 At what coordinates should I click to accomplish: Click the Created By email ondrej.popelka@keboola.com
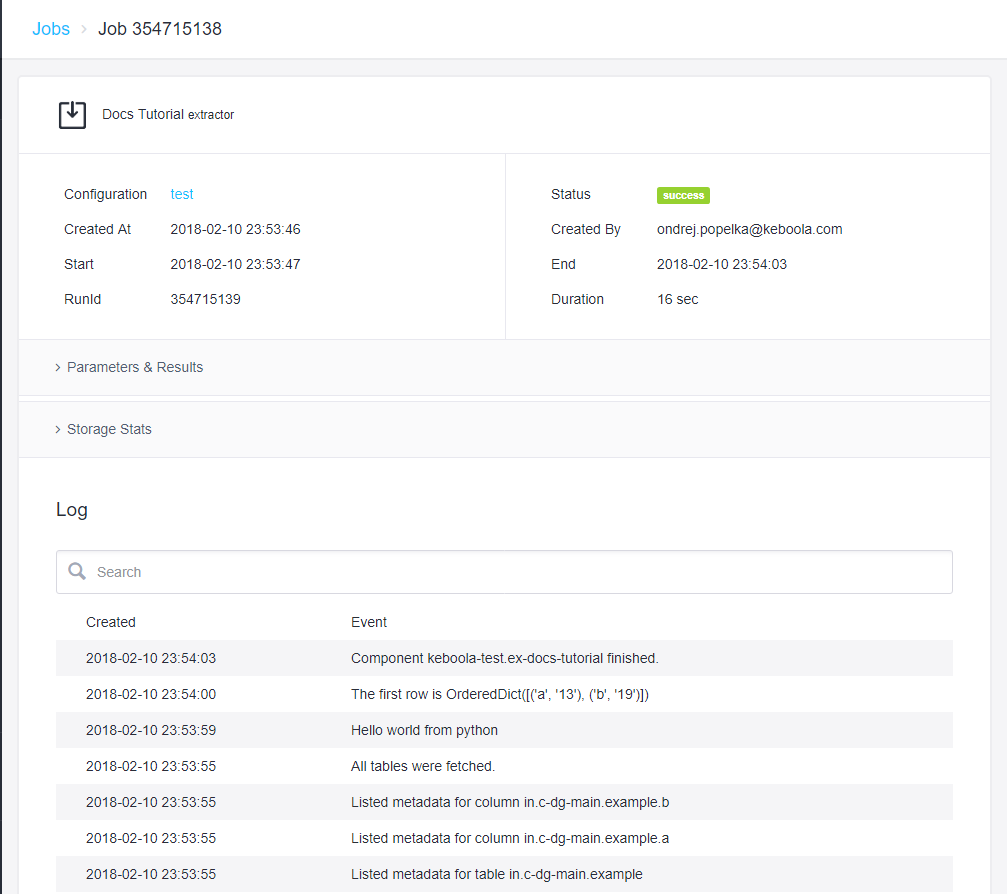coord(749,229)
